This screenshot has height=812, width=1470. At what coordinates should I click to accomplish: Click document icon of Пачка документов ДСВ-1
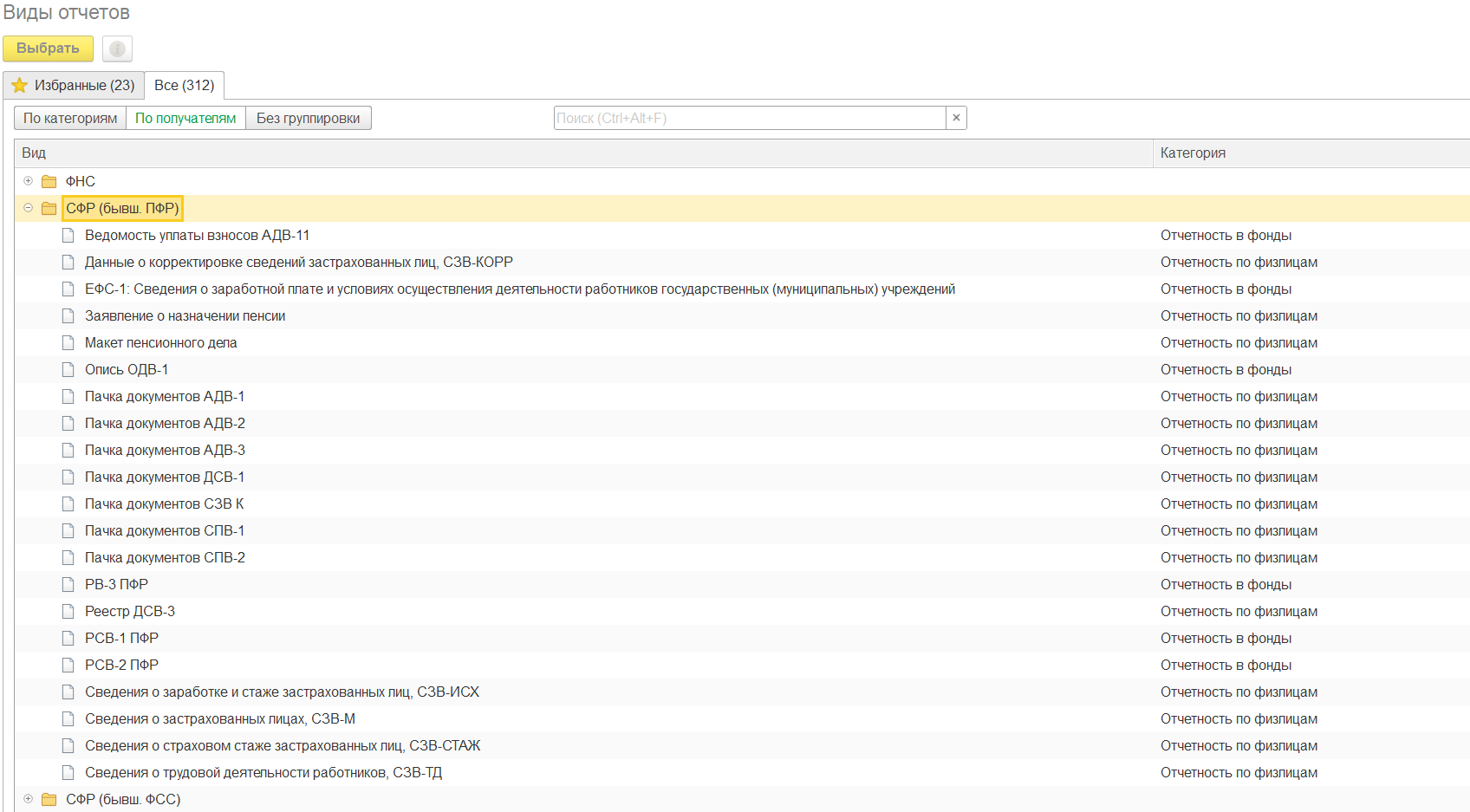tap(68, 477)
